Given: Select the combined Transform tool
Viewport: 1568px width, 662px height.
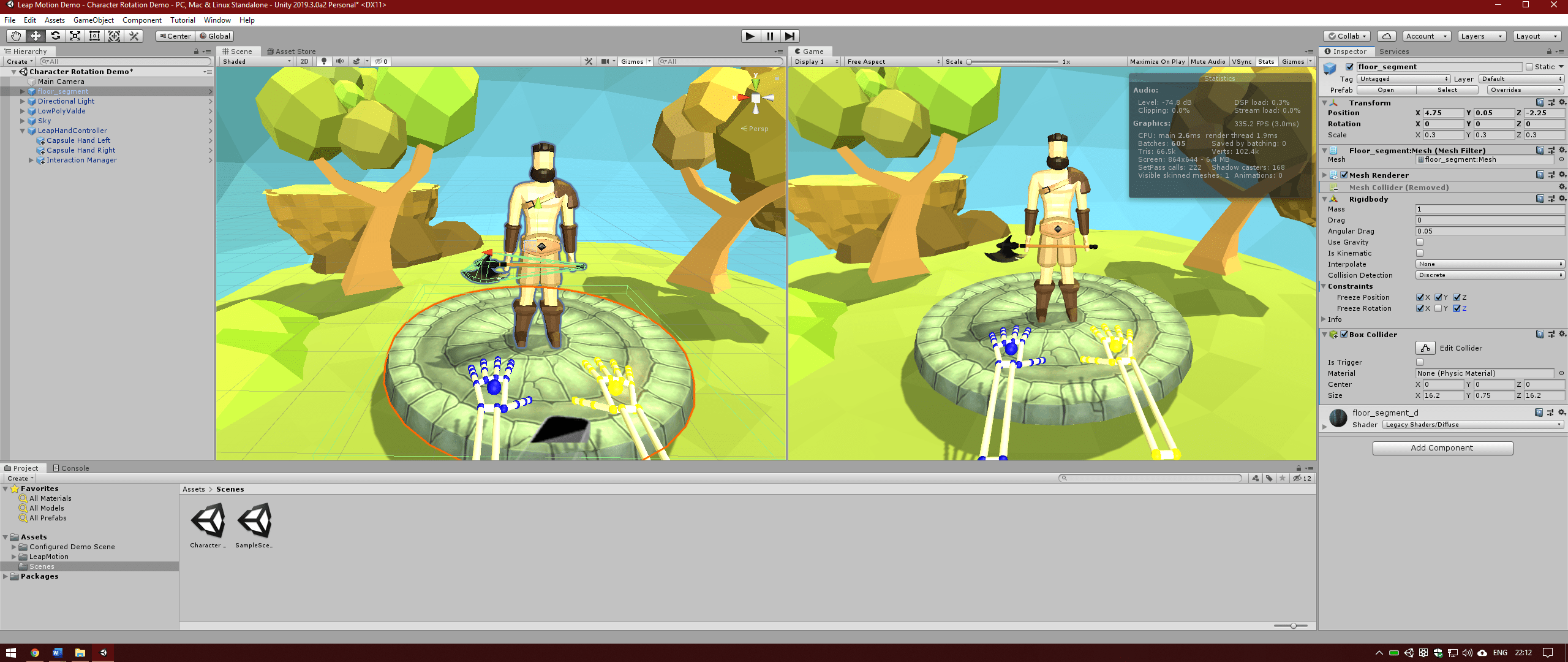Looking at the screenshot, I should (x=114, y=36).
